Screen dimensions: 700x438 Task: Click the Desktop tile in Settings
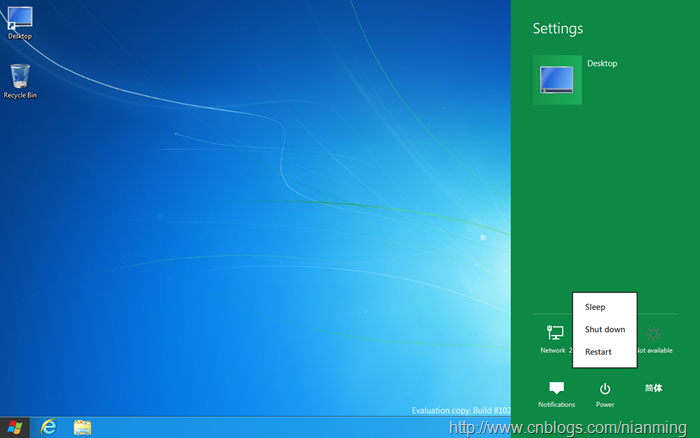pyautogui.click(x=557, y=80)
